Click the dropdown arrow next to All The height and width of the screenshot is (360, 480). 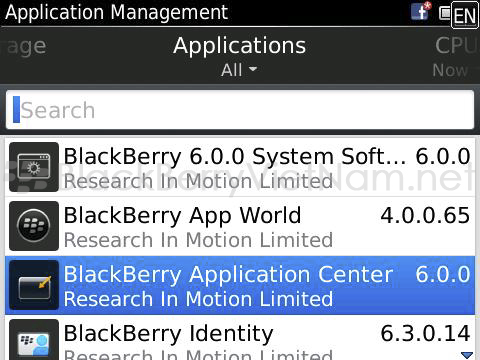253,69
